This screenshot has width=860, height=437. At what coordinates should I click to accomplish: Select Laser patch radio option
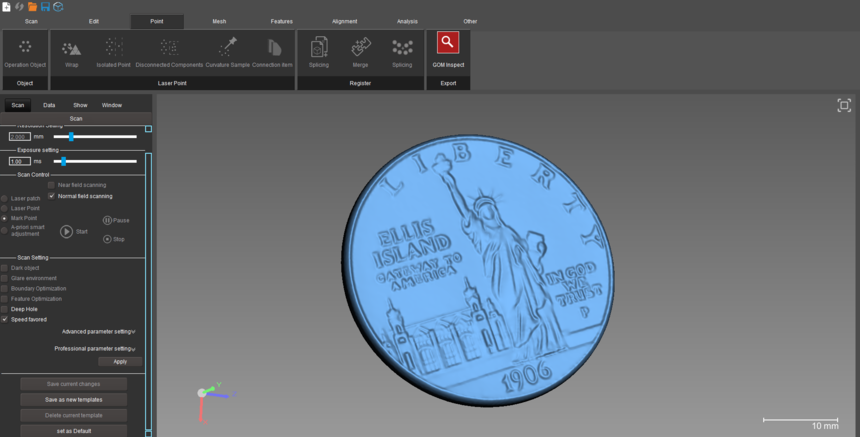4,198
